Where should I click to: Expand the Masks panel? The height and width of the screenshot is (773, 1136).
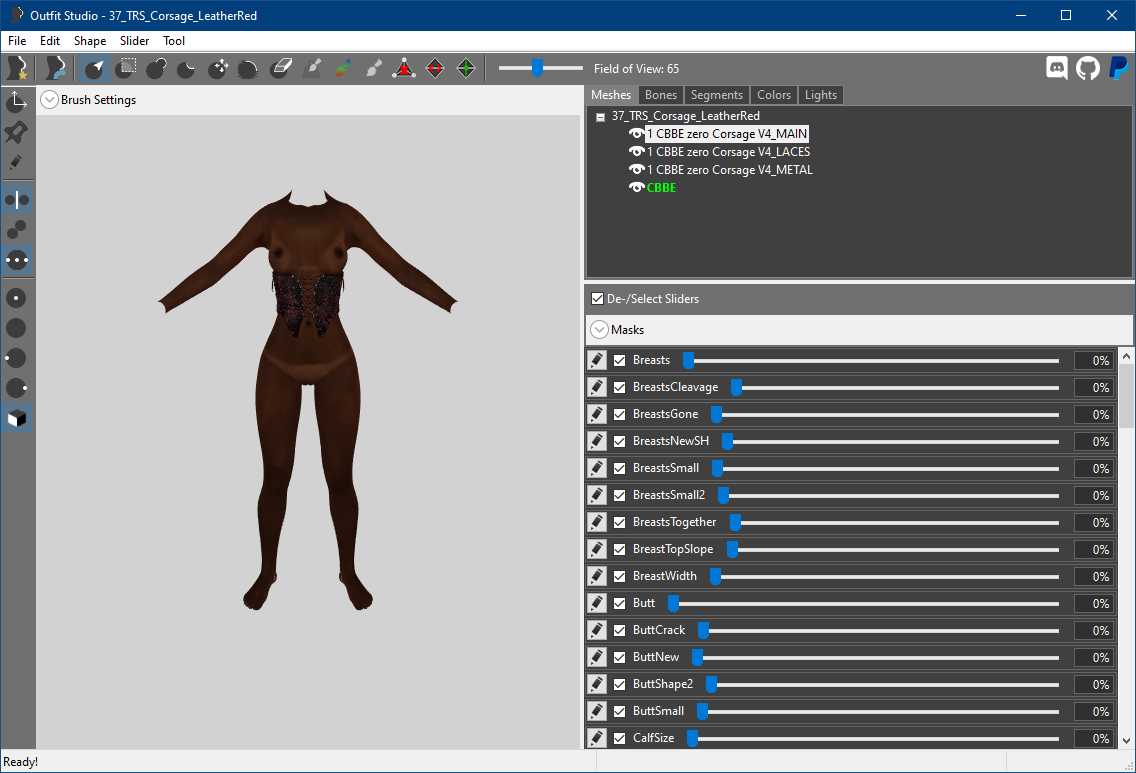(x=599, y=330)
